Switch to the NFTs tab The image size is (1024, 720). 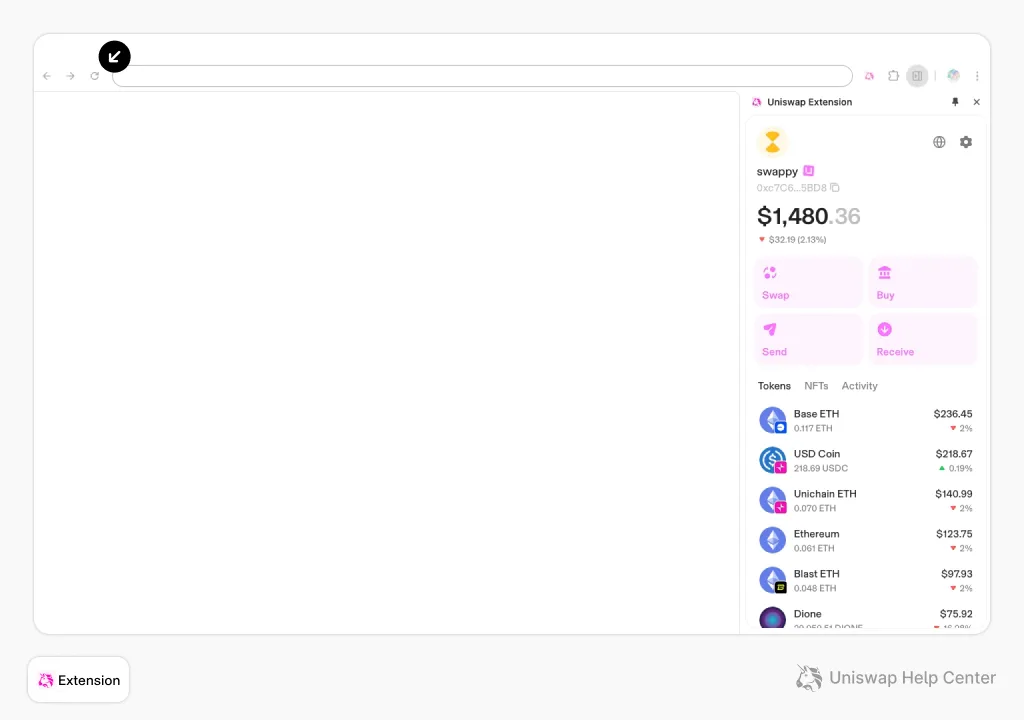(x=816, y=386)
